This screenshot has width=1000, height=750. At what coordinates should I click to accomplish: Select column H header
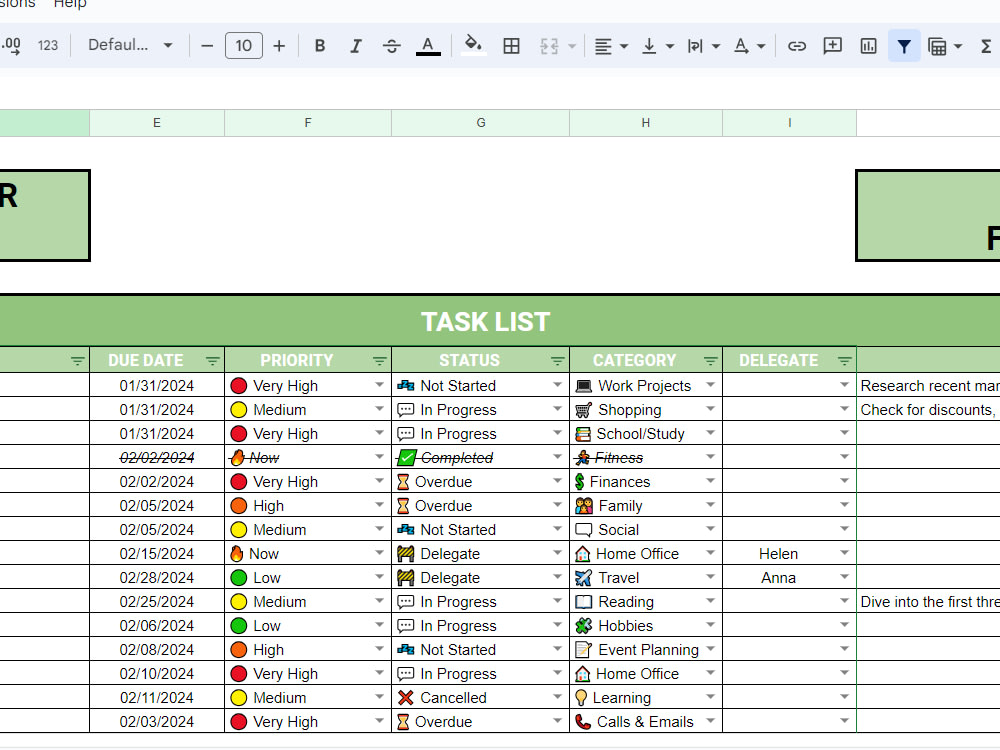click(x=646, y=123)
